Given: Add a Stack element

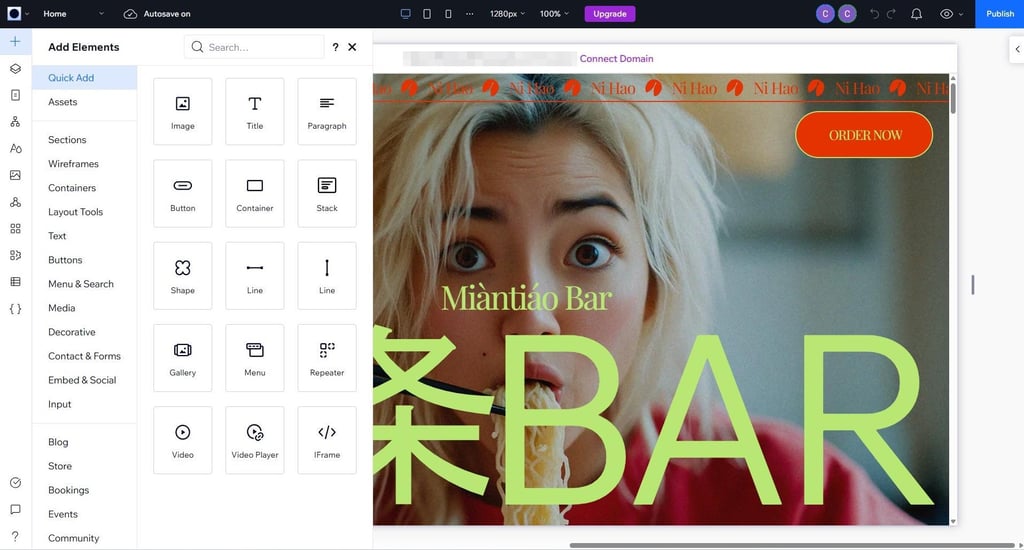Looking at the screenshot, I should pyautogui.click(x=327, y=193).
